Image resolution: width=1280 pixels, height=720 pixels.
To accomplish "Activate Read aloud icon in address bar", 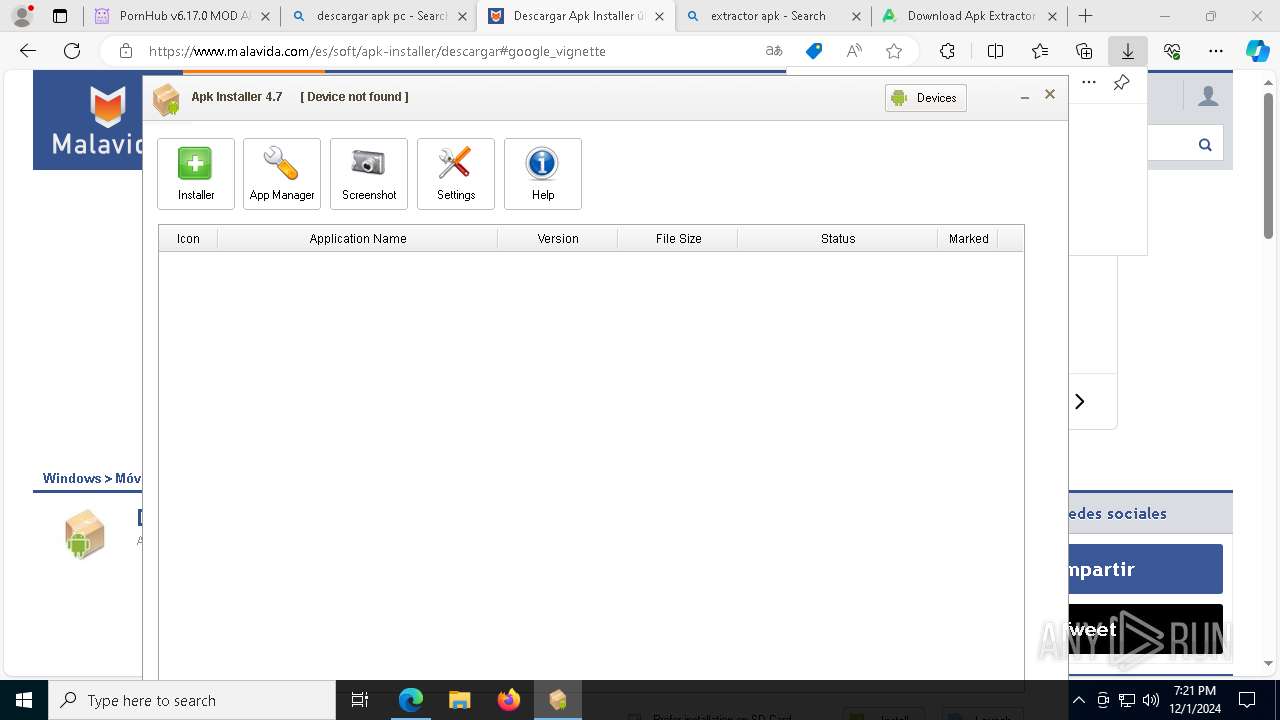I will click(x=854, y=51).
